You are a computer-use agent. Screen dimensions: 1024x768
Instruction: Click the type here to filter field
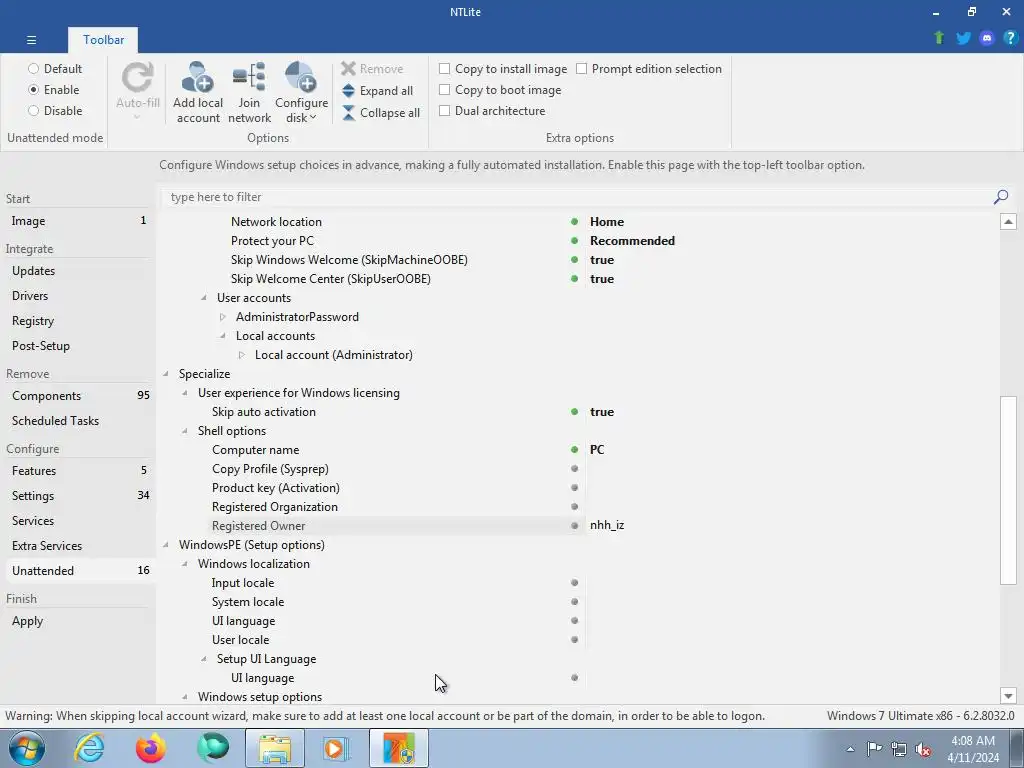pos(577,197)
